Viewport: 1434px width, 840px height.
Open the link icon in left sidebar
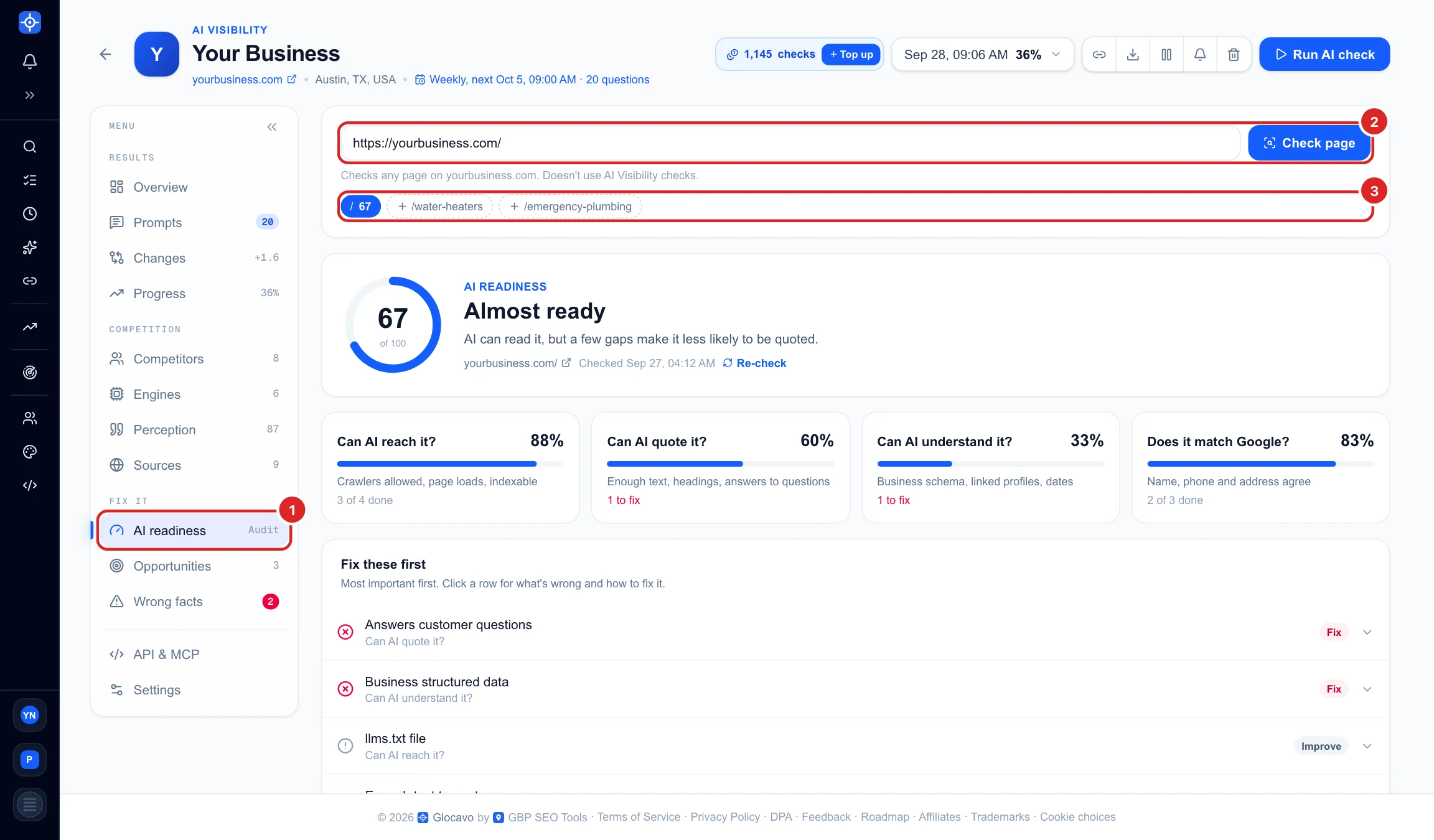29,281
